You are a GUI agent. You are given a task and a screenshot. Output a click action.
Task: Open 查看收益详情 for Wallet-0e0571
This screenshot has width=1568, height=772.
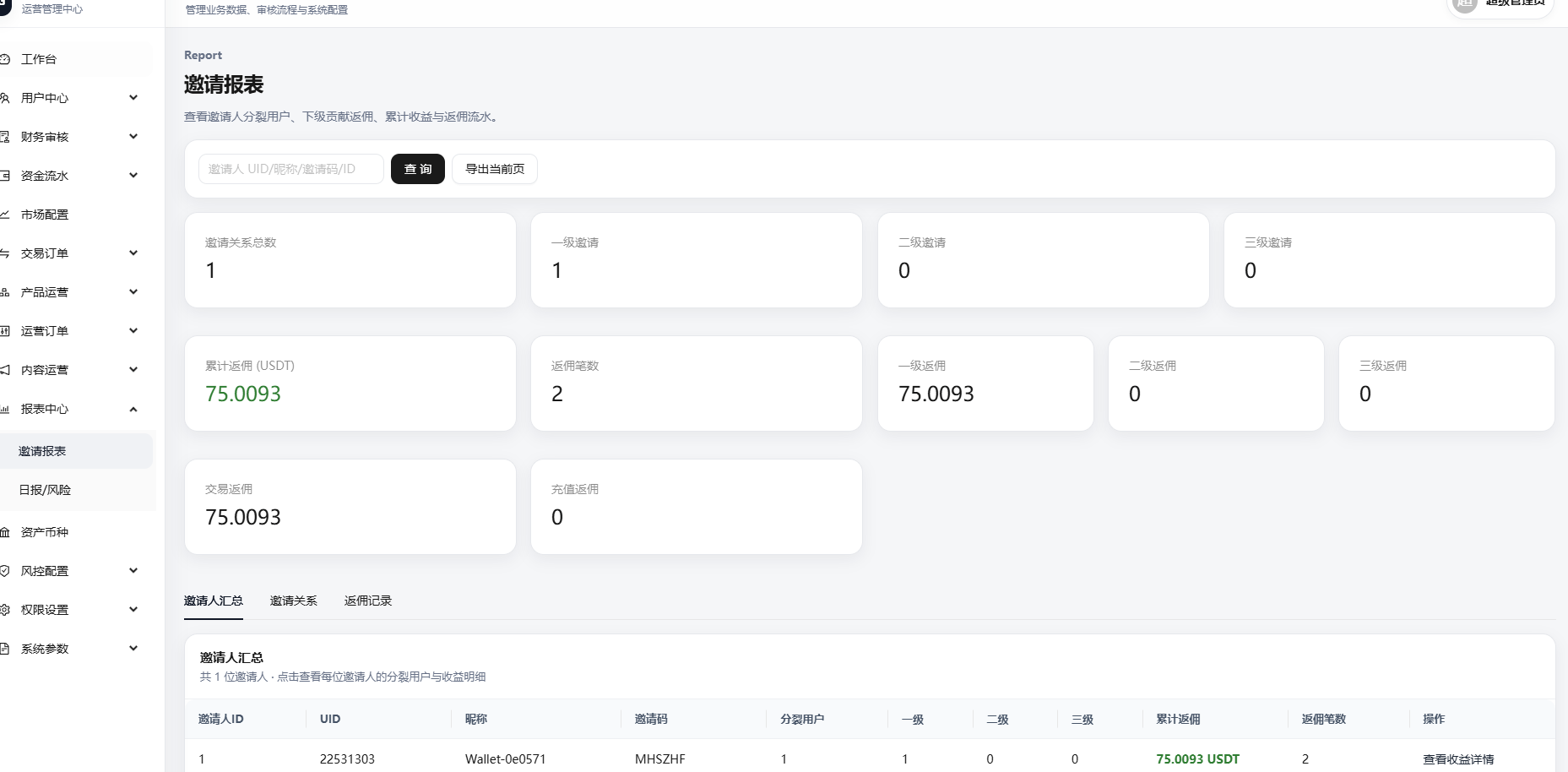pyautogui.click(x=1458, y=759)
